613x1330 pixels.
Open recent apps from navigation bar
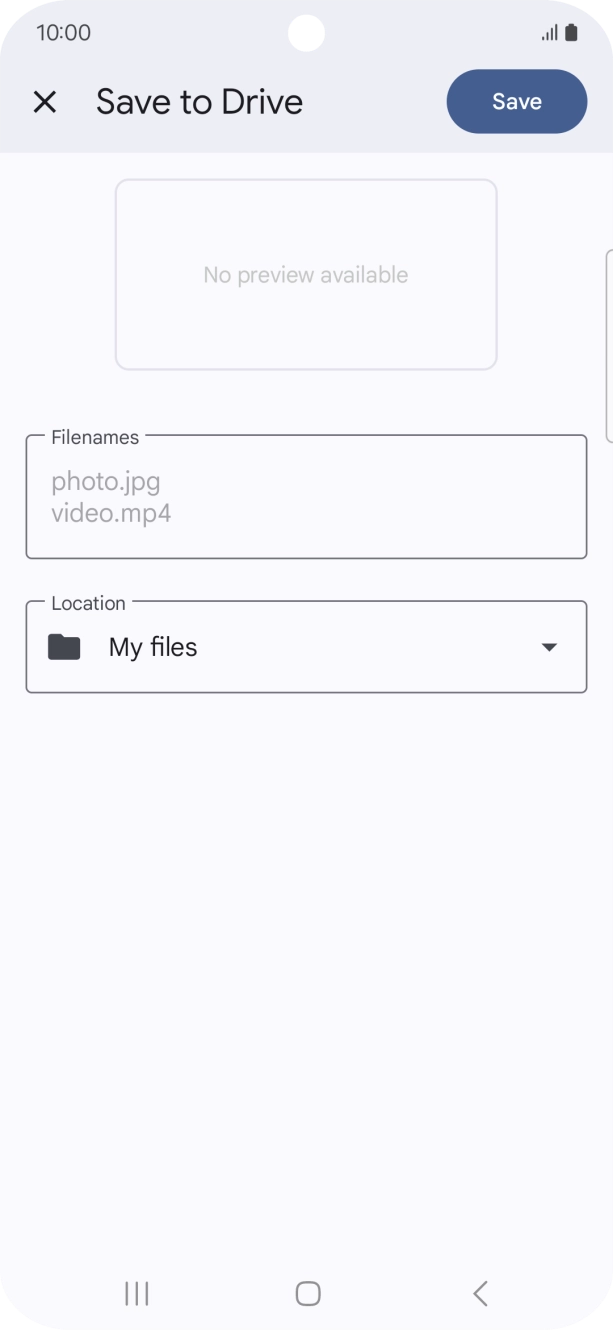point(137,1293)
